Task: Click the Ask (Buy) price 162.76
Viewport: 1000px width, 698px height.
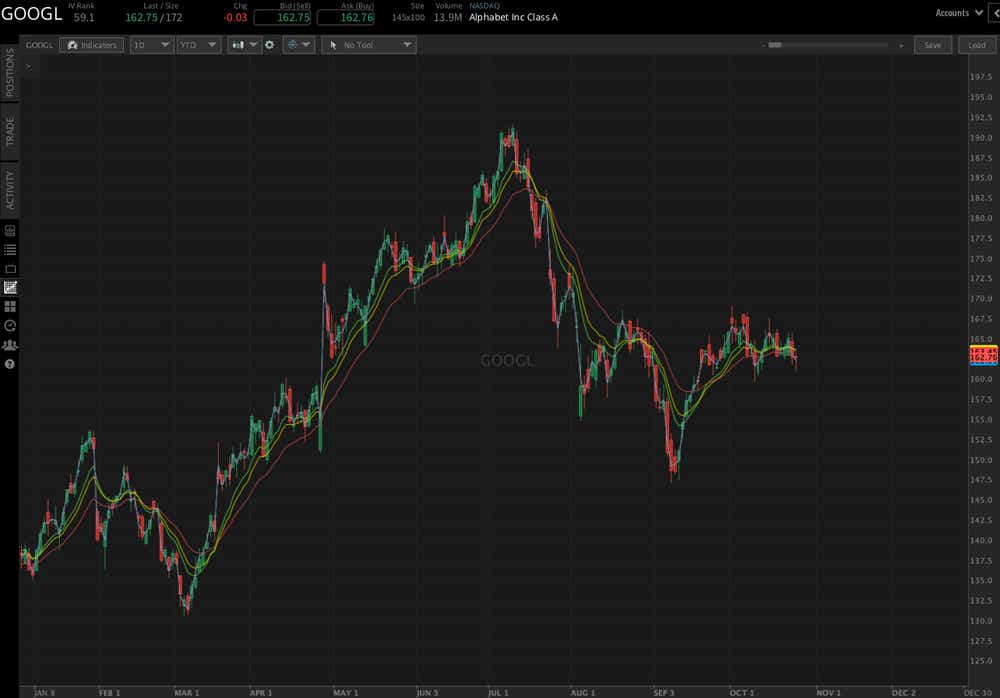Action: click(346, 17)
